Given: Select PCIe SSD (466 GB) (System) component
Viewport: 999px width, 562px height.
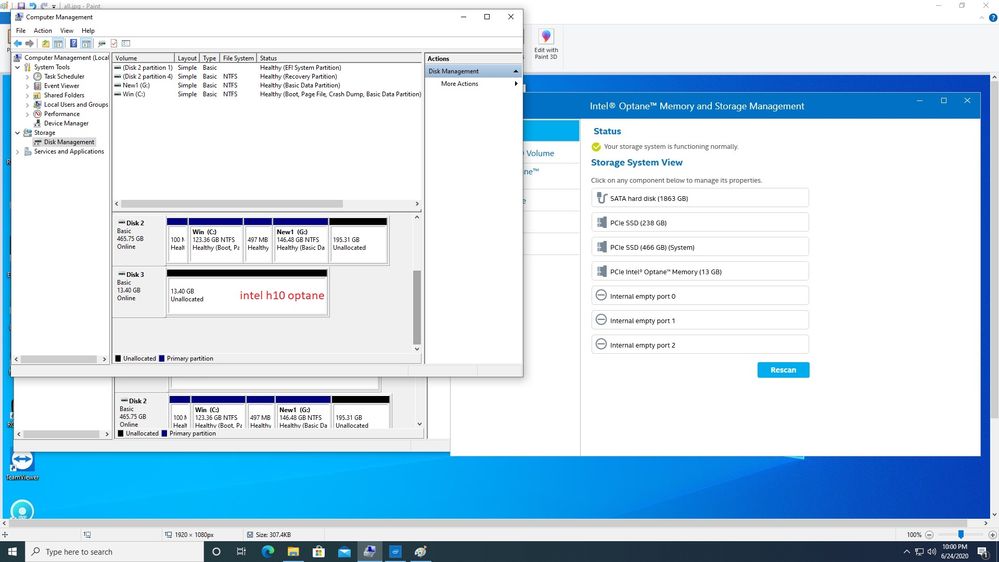Looking at the screenshot, I should 700,247.
